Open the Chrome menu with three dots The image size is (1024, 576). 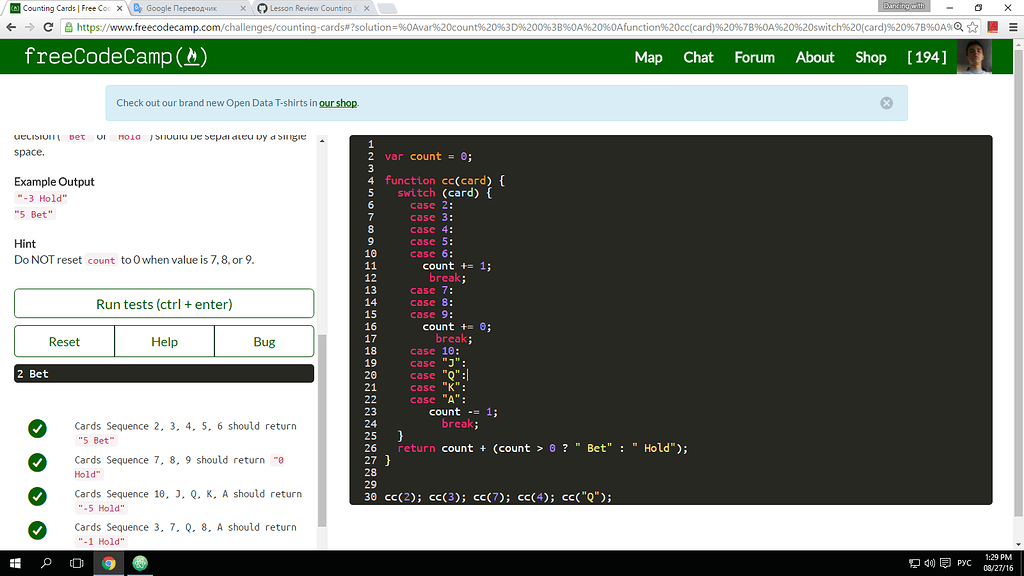point(1012,28)
